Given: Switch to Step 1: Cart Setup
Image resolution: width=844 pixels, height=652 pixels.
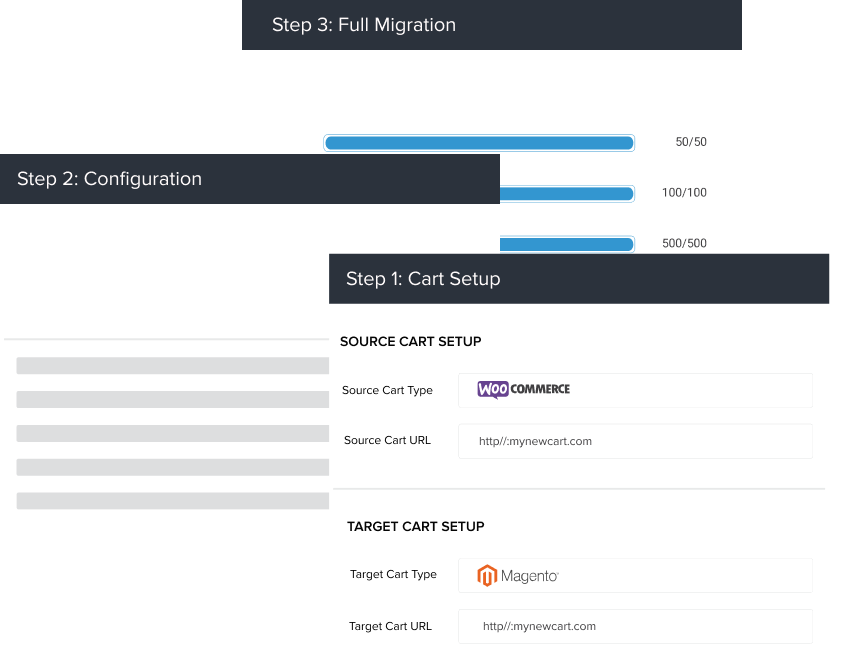Looking at the screenshot, I should 423,278.
